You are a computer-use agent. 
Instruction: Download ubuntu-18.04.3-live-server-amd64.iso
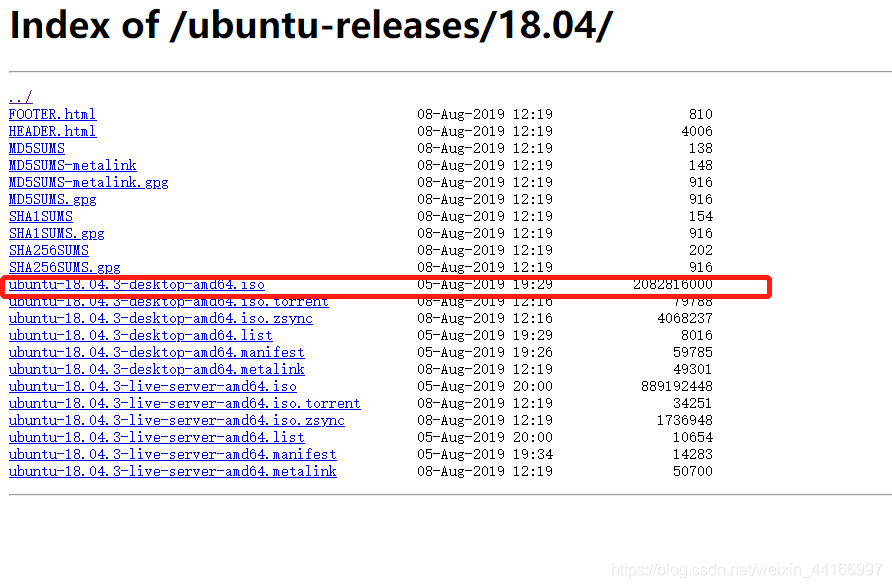(x=152, y=387)
